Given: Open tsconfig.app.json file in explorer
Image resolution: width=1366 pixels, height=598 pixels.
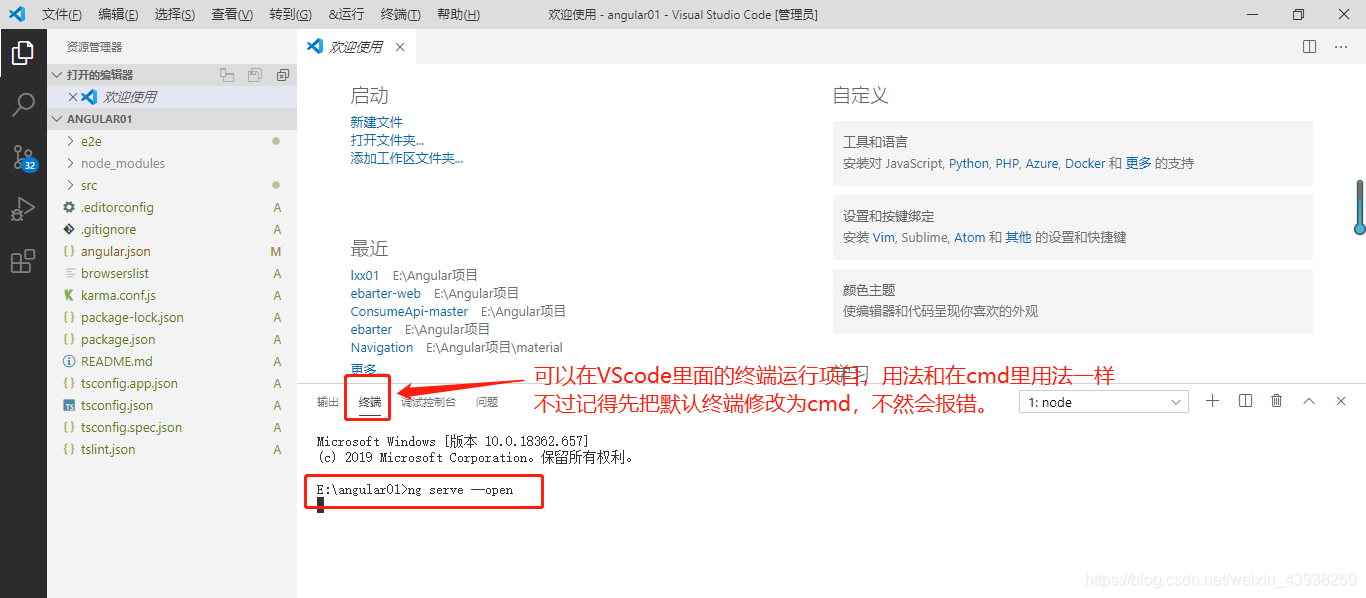Looking at the screenshot, I should (x=172, y=383).
